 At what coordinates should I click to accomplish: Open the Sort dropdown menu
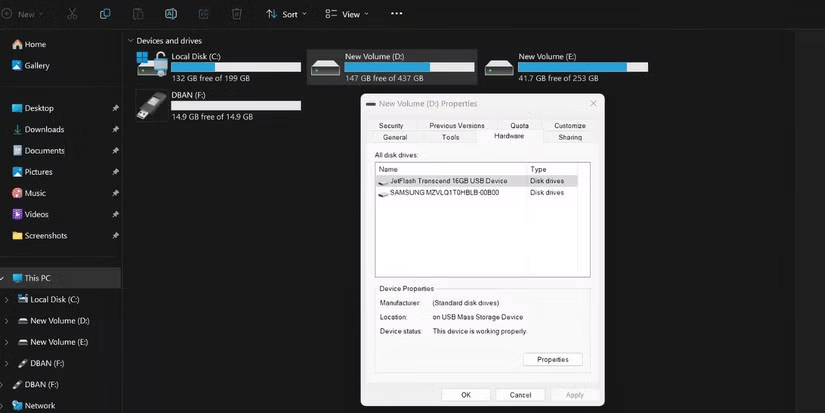286,14
